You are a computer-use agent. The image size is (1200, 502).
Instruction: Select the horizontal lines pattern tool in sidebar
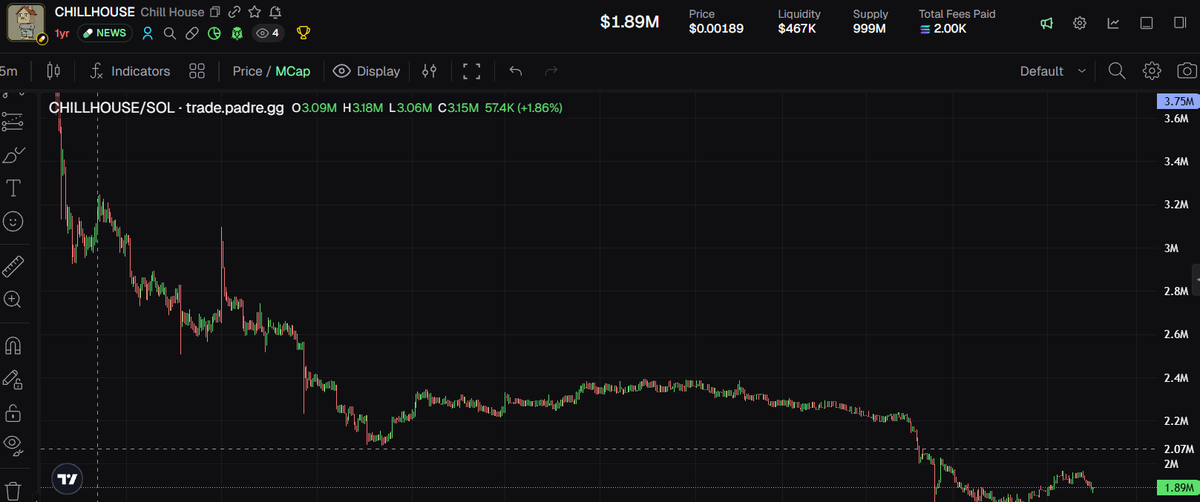click(x=14, y=122)
